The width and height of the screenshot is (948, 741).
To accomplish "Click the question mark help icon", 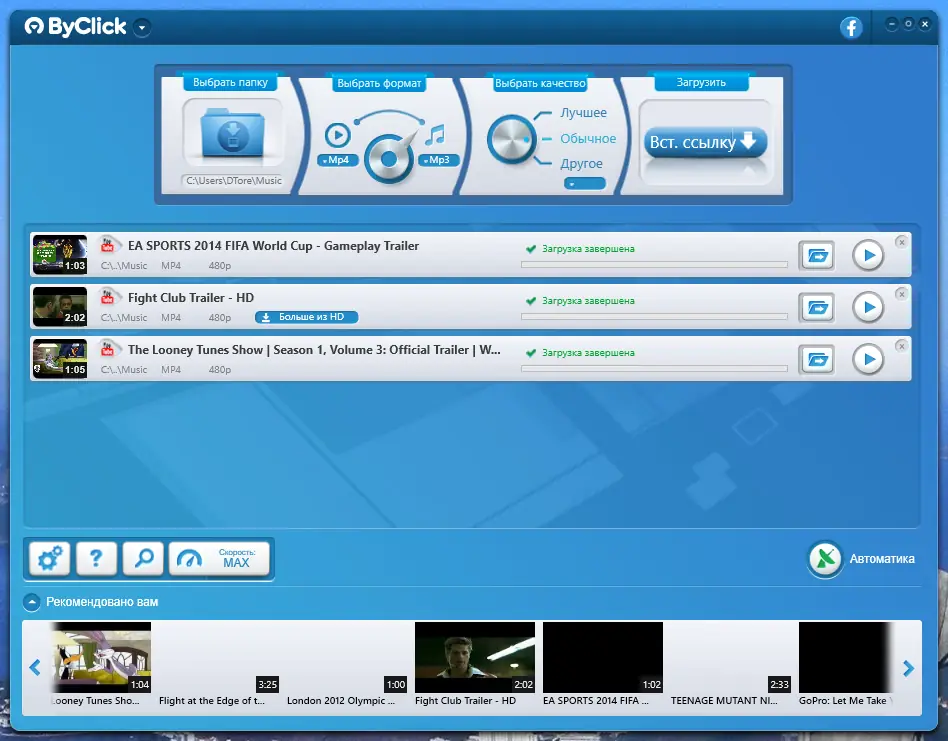I will tap(96, 558).
